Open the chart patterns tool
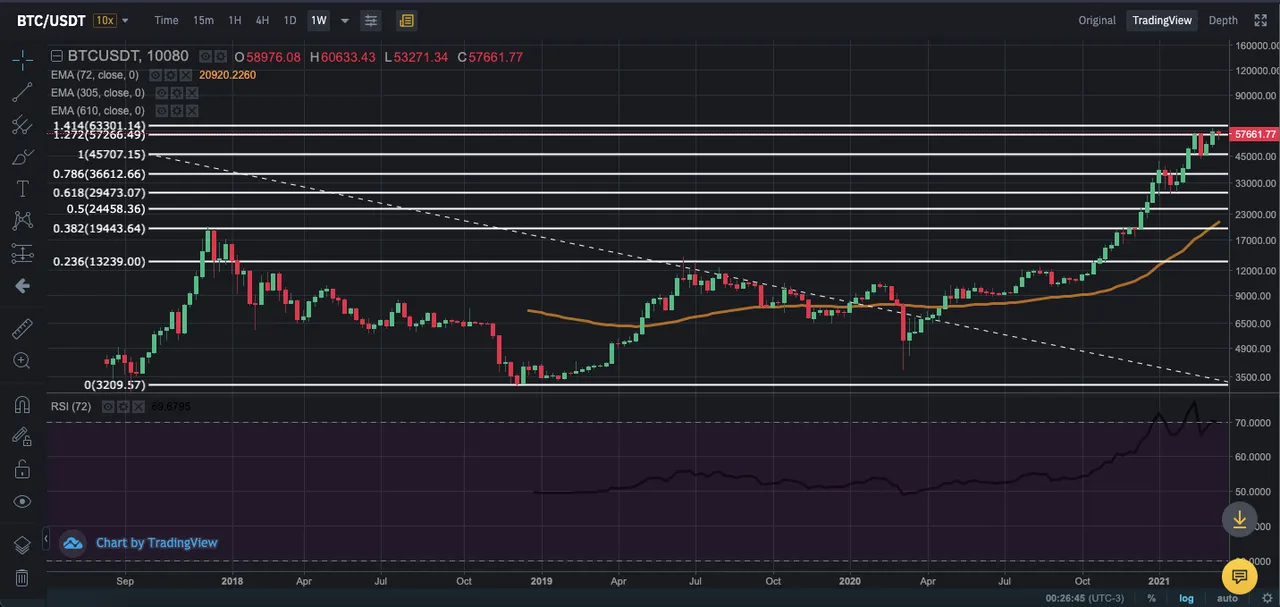This screenshot has width=1280, height=607. coord(22,221)
